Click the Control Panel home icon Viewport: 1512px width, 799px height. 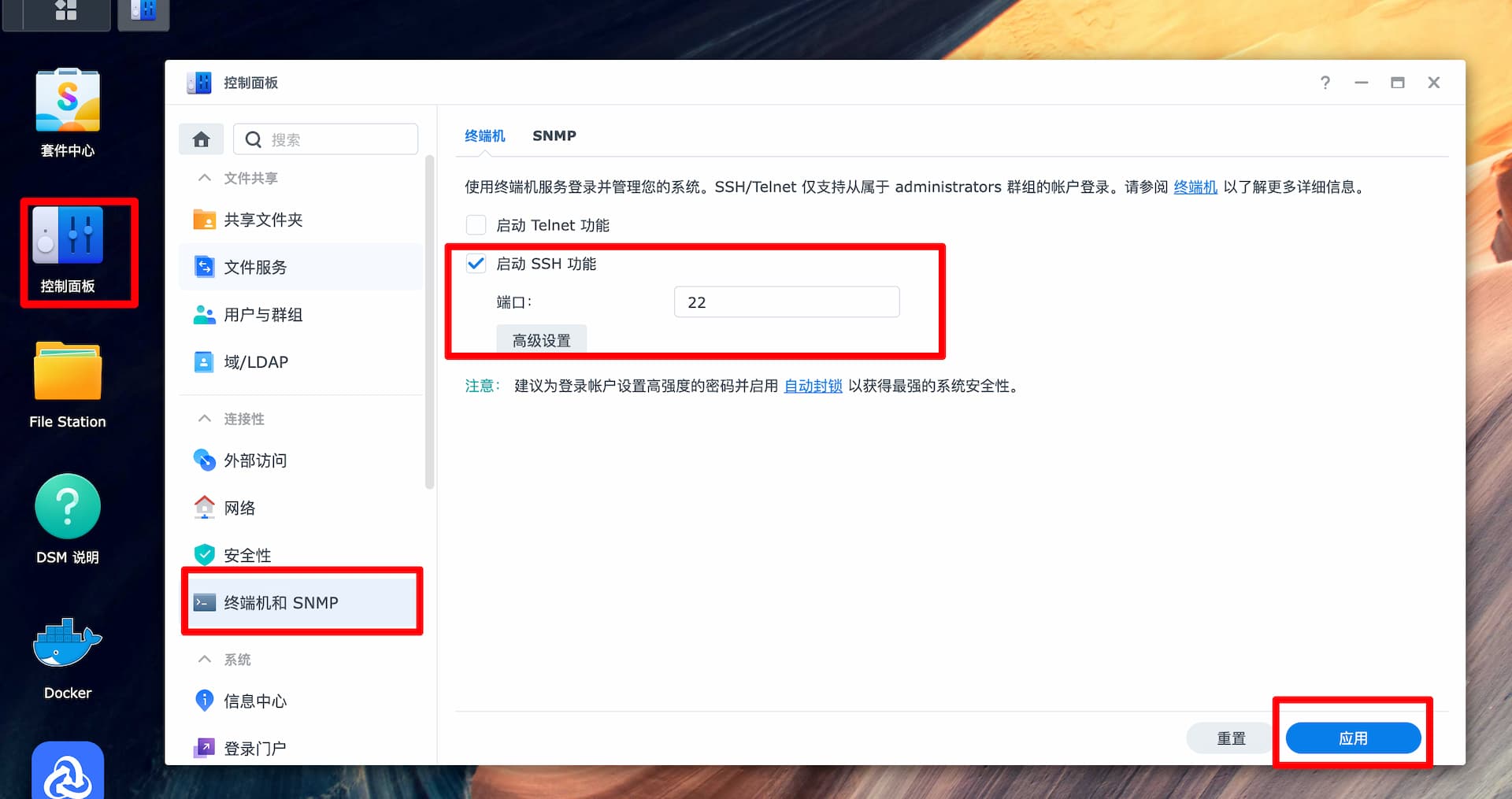pos(202,139)
